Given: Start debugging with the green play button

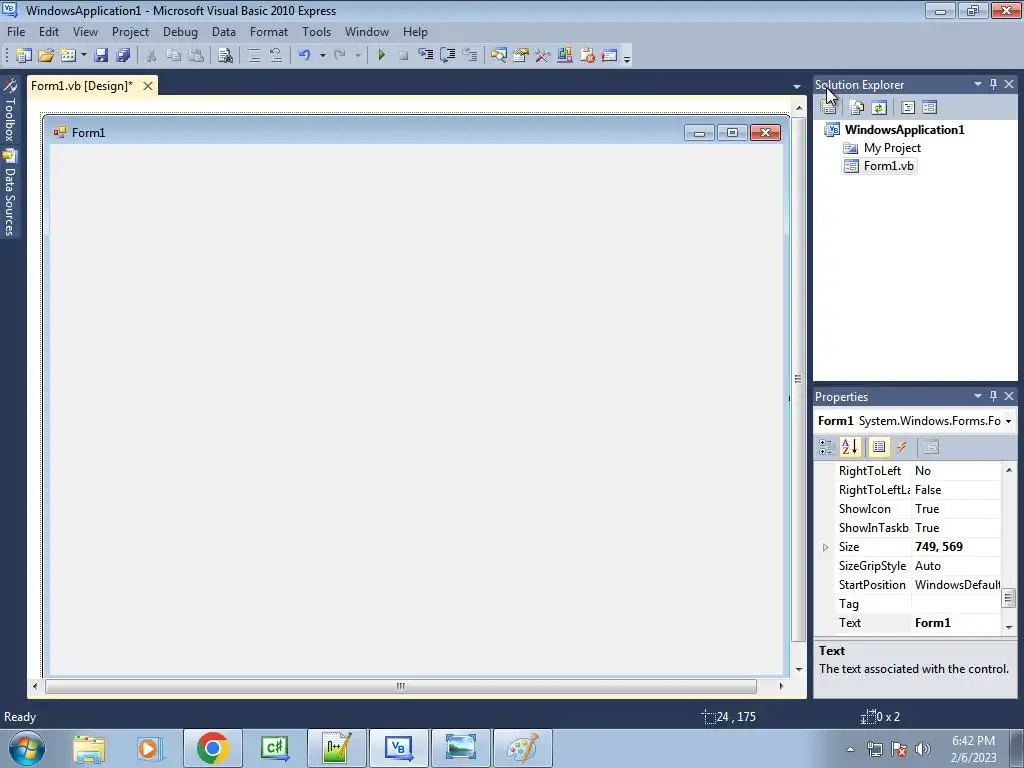Looking at the screenshot, I should click(381, 56).
